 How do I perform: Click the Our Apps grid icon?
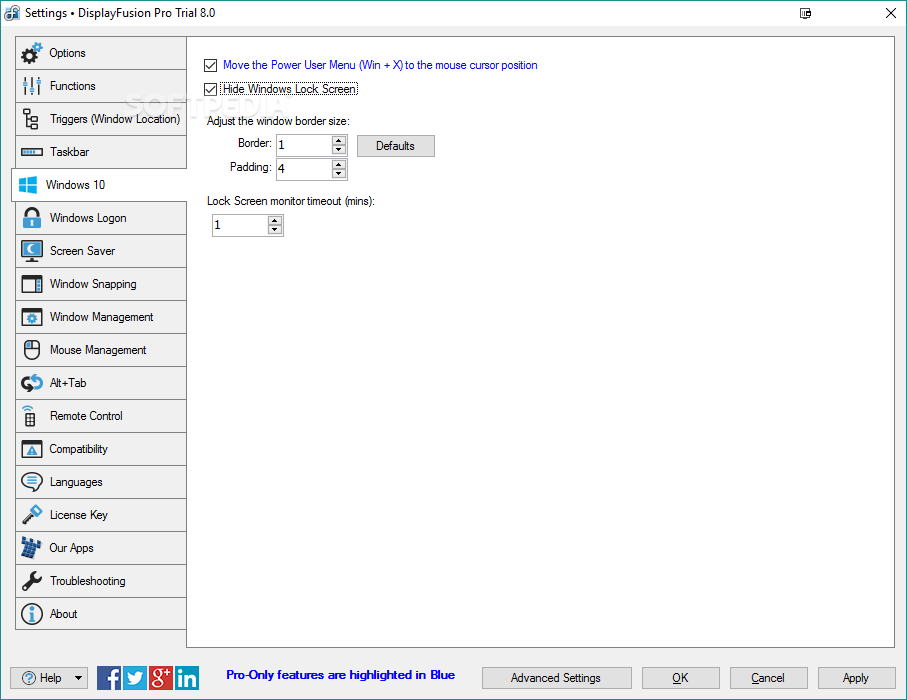click(x=31, y=548)
